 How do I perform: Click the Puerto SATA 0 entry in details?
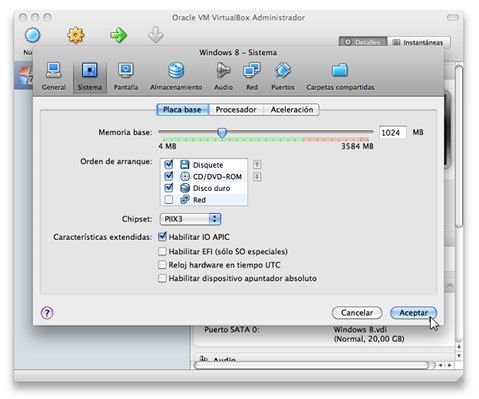pos(232,330)
